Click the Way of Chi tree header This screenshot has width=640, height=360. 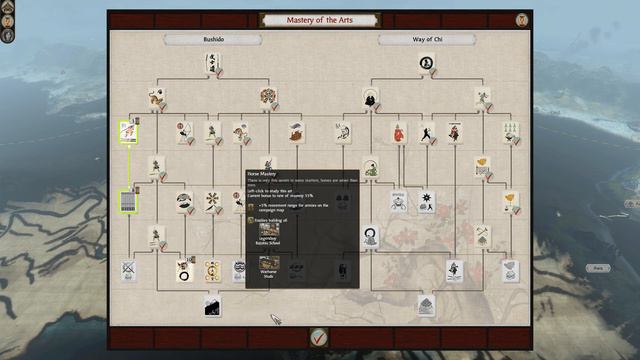click(x=427, y=39)
